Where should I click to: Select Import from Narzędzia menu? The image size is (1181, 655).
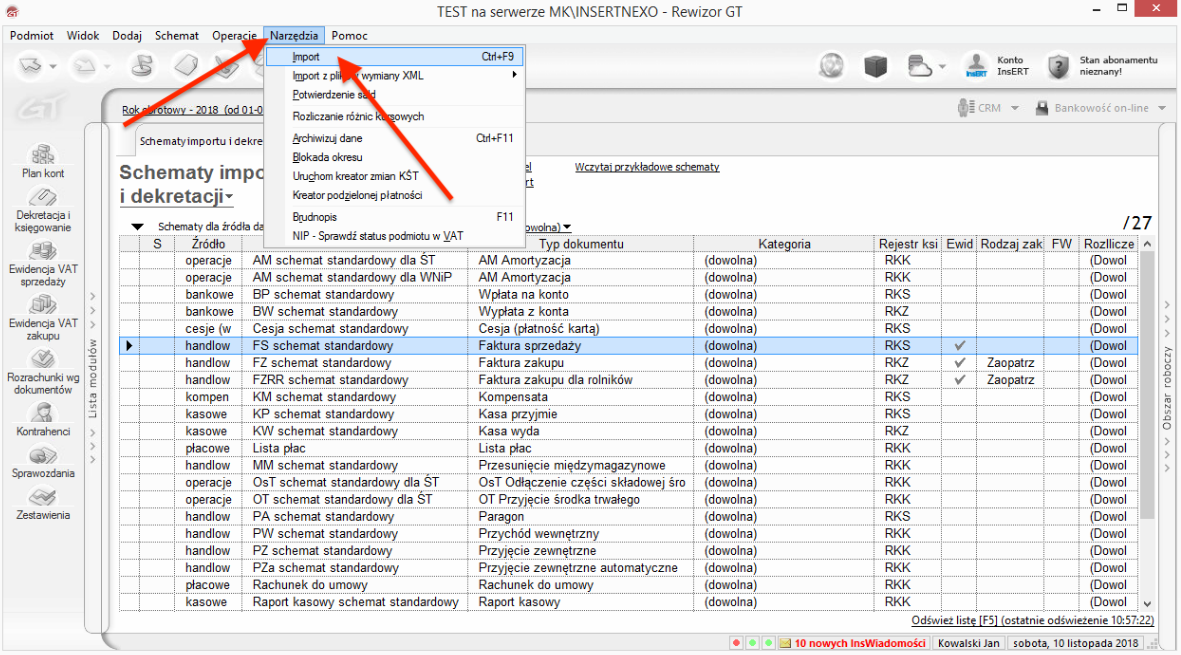click(x=306, y=57)
